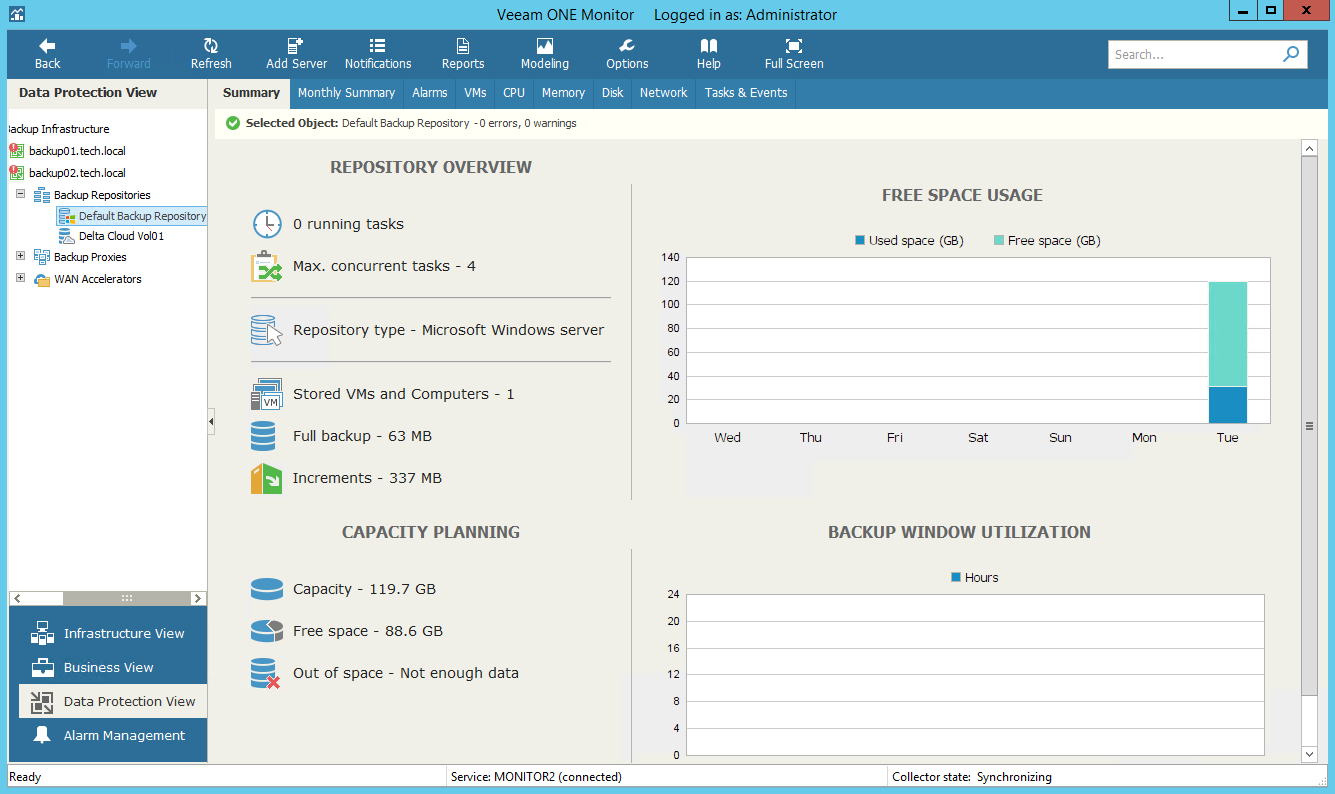The width and height of the screenshot is (1335, 794).
Task: Click the Capacity disk icon
Action: [x=267, y=589]
